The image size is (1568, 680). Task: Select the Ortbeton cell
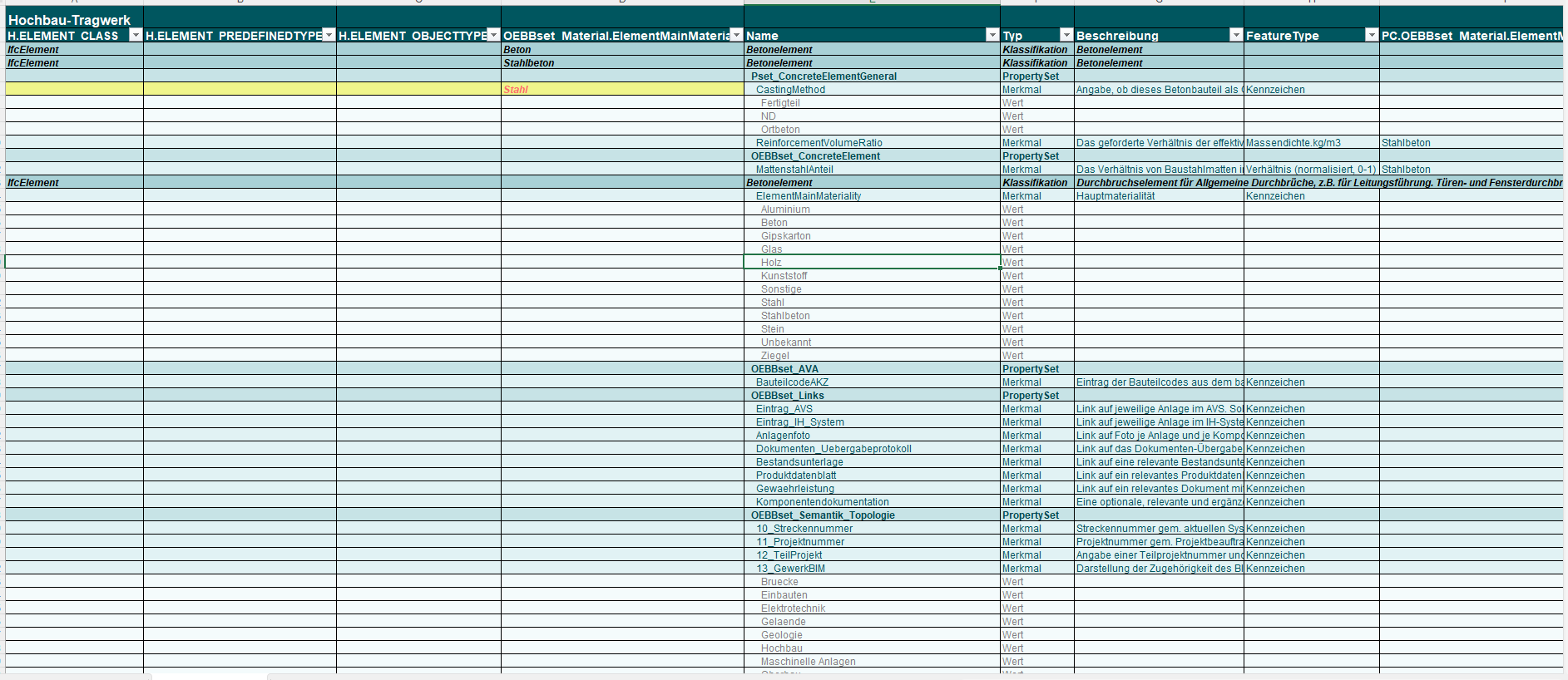pos(872,130)
